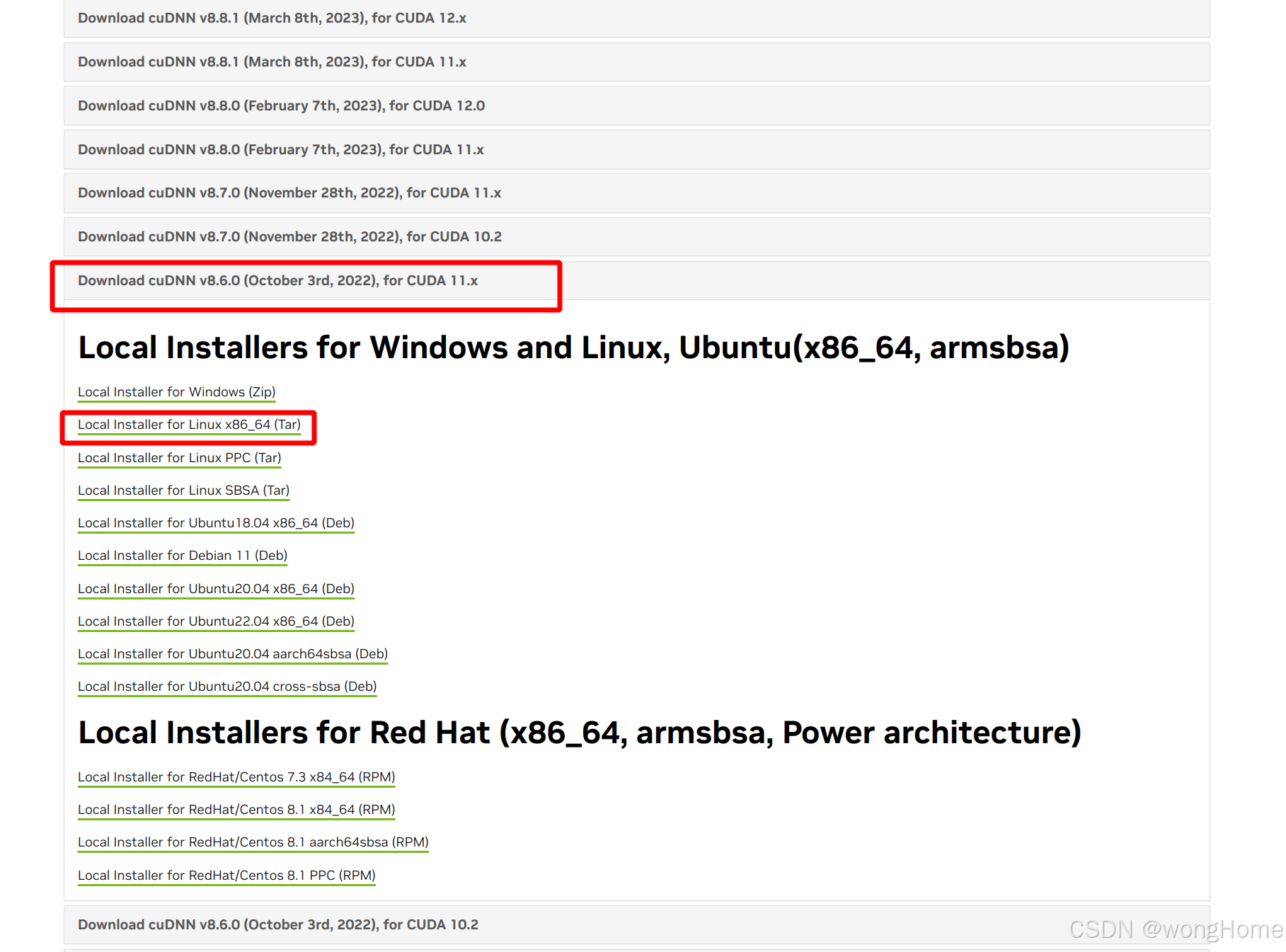Open RedHat/Centos 8.1 x84_64 (RPM) link
The image size is (1286, 952).
(236, 810)
